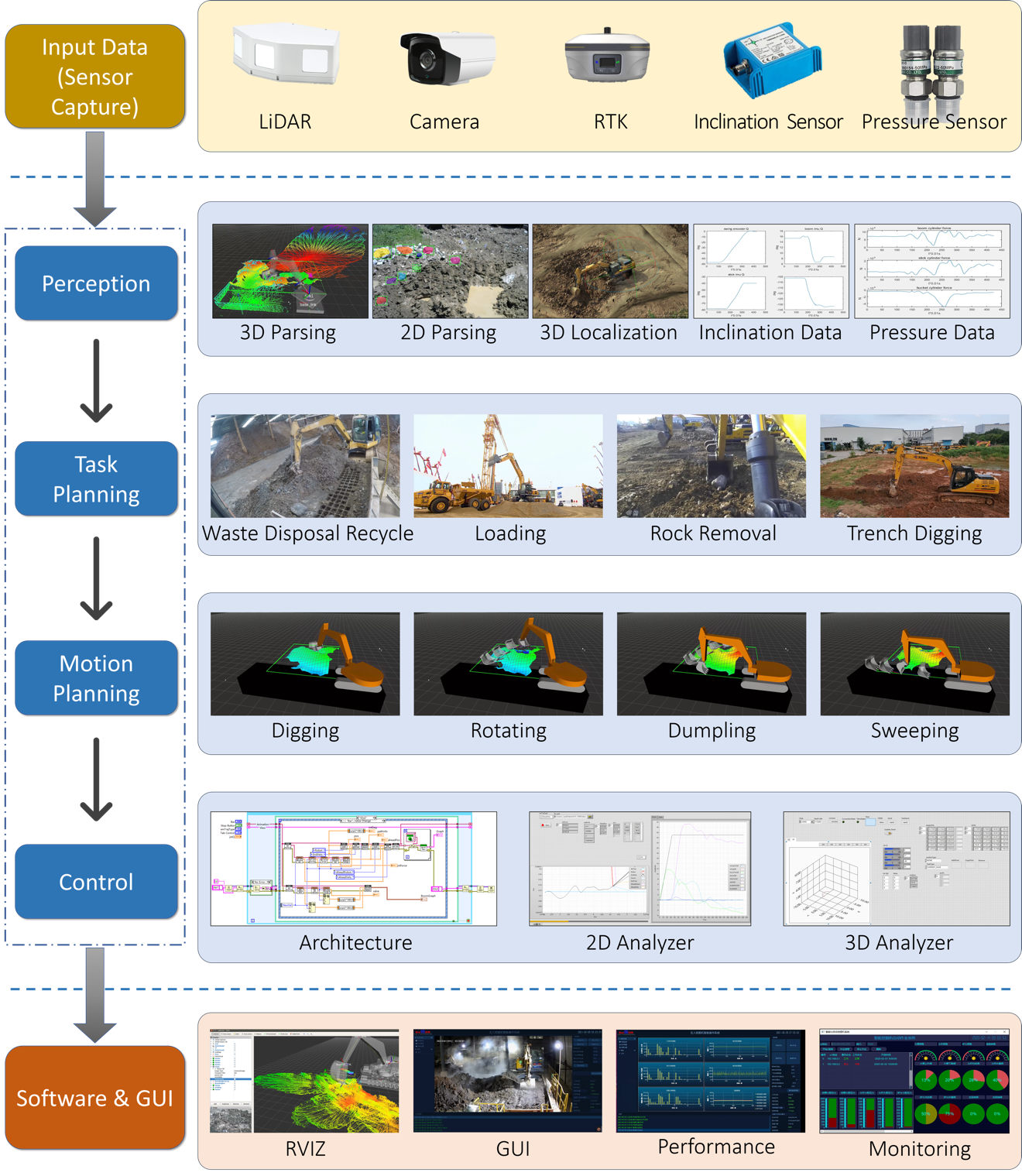Screen dimensions: 1022x1176
Task: Open the Dumpling simulation image
Action: [x=712, y=663]
